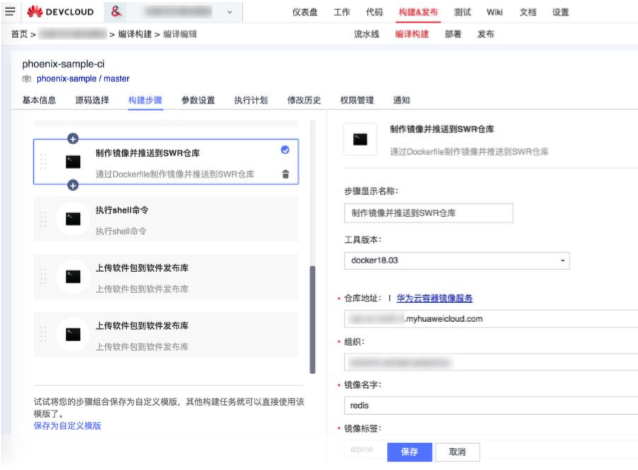Delete the SWR image step with the trash icon
This screenshot has height=470, width=638.
pos(286,174)
